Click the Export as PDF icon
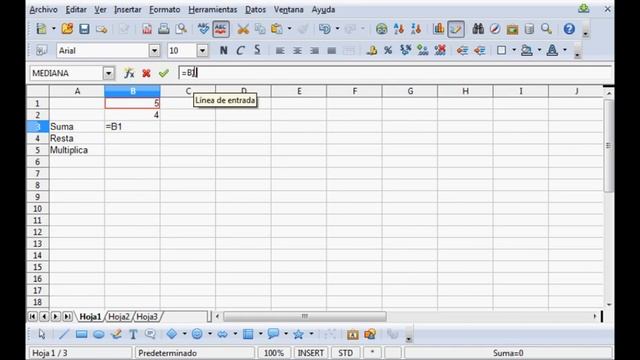Viewport: 640px width, 360px height. click(147, 29)
